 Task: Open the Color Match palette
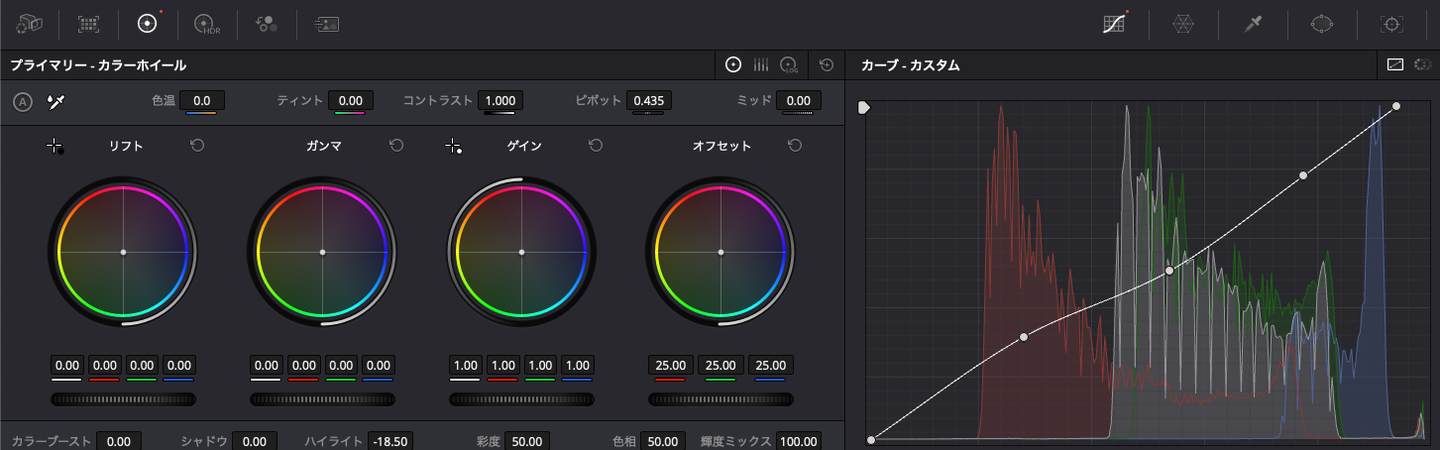[89, 24]
